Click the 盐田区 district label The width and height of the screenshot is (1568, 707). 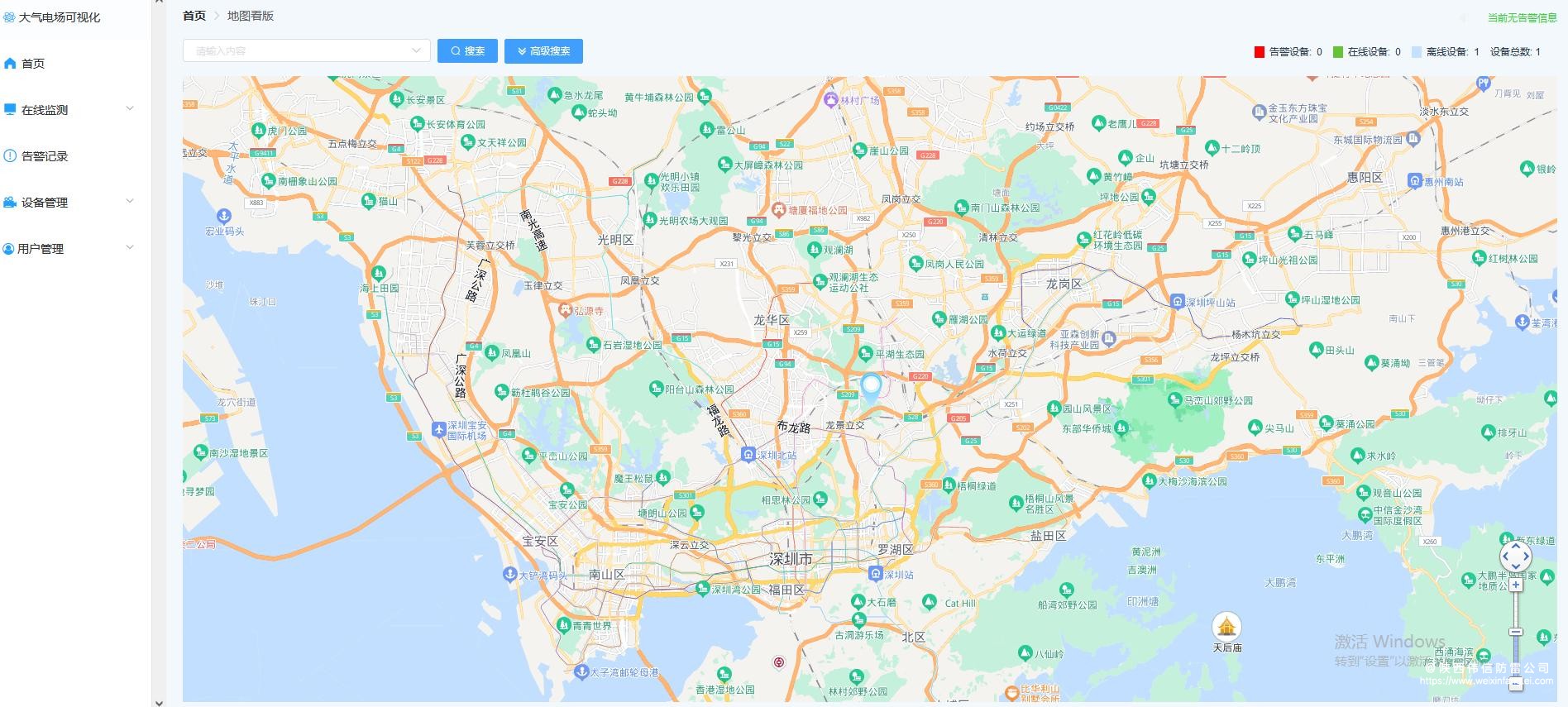pos(1048,536)
